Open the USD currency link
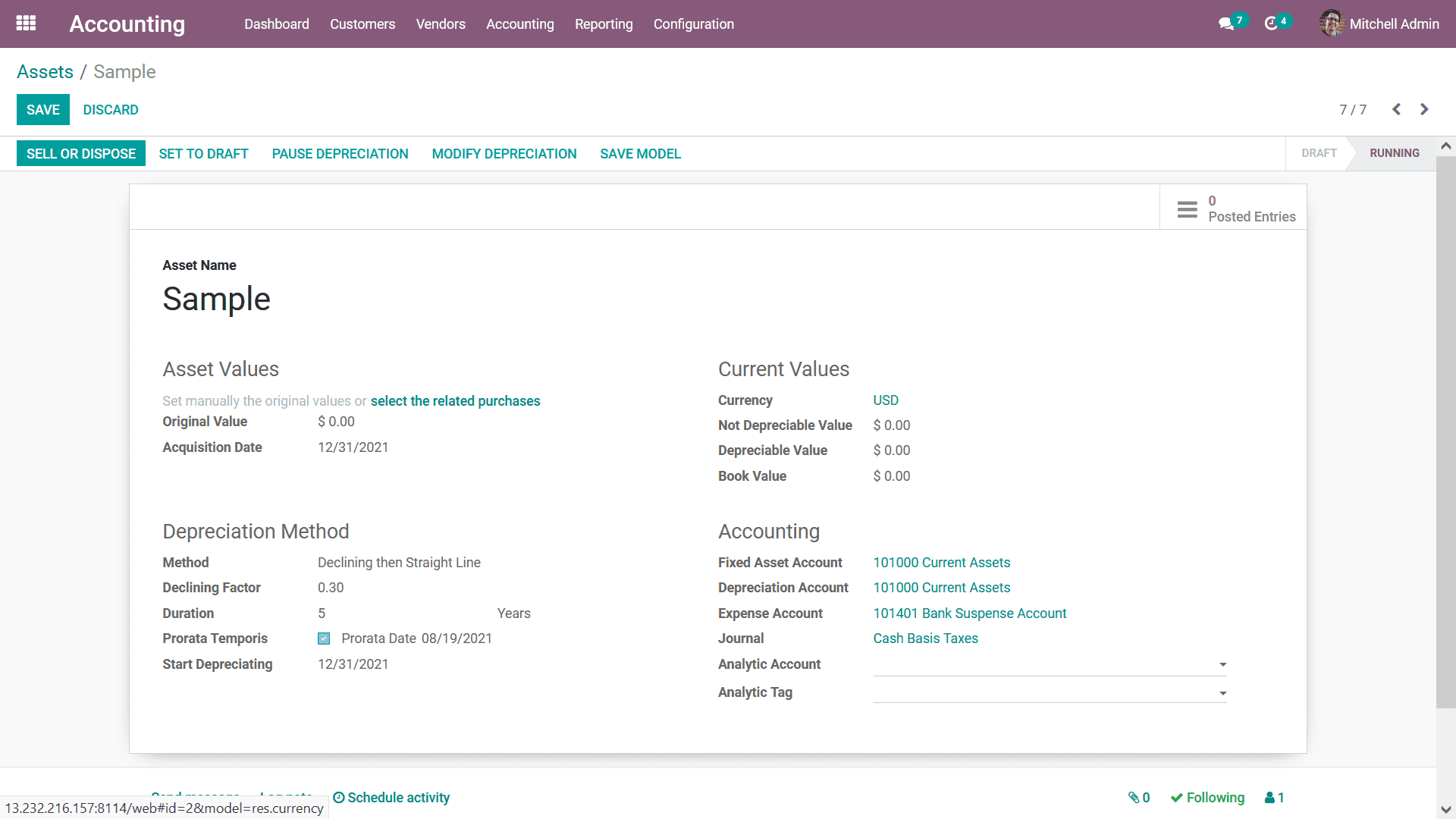The image size is (1456, 819). pyautogui.click(x=886, y=400)
